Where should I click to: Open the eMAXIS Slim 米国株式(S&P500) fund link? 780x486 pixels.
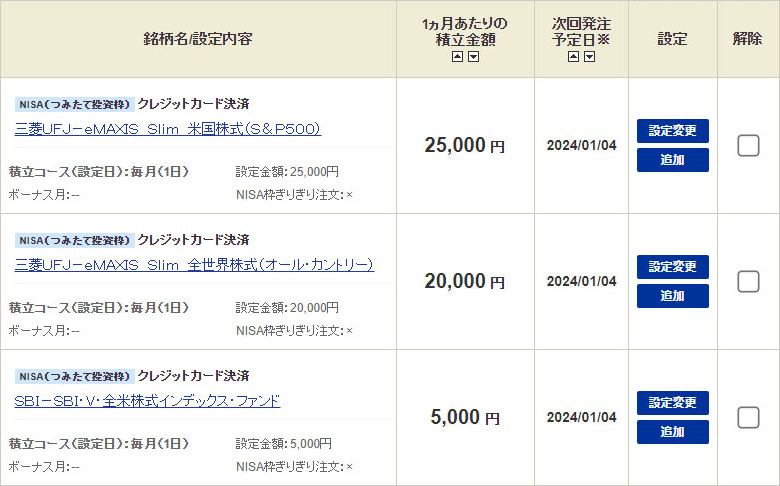pyautogui.click(x=168, y=129)
